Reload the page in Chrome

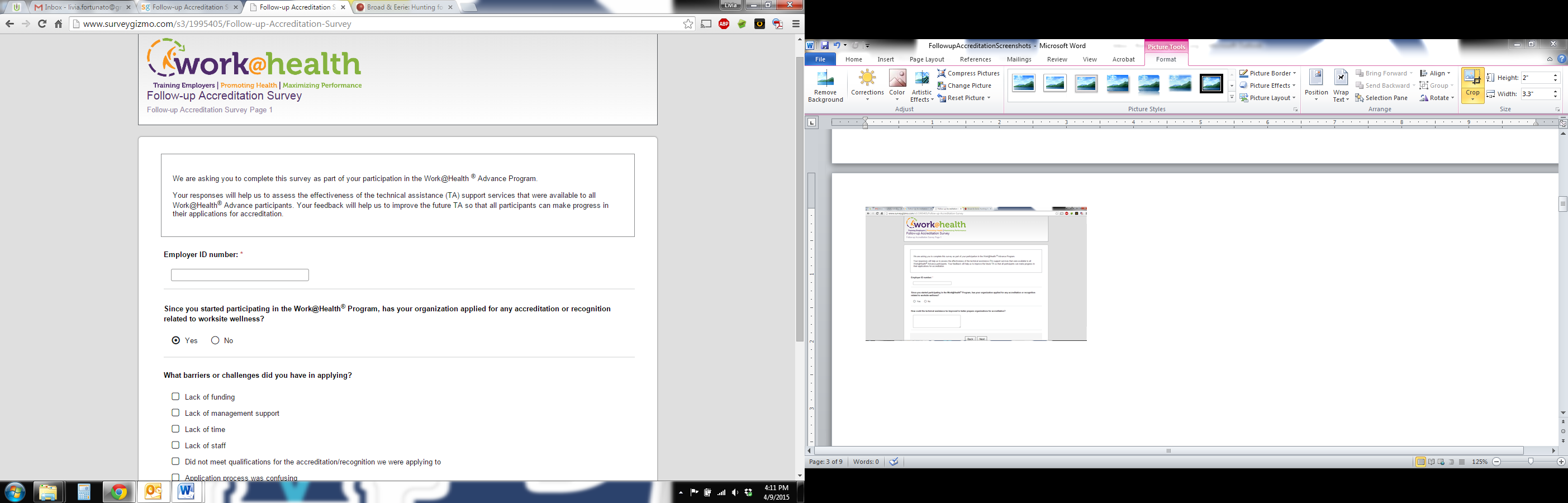pos(42,23)
